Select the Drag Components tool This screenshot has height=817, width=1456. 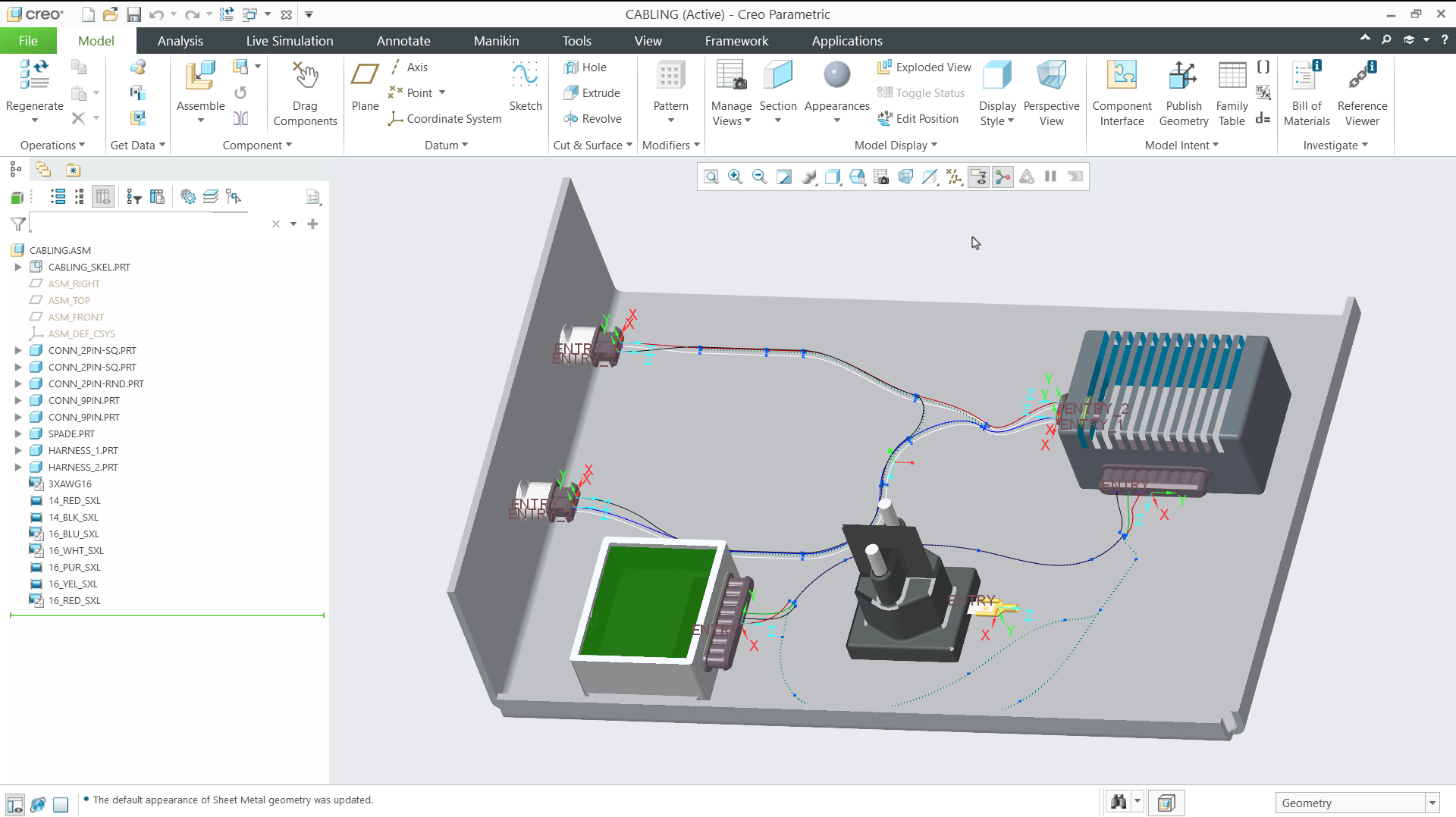(x=305, y=93)
